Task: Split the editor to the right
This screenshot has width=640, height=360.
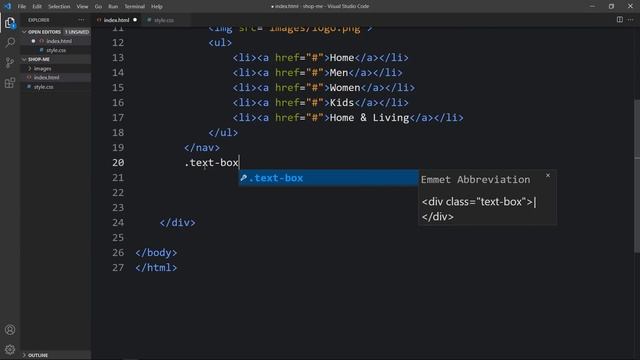Action: [620, 20]
